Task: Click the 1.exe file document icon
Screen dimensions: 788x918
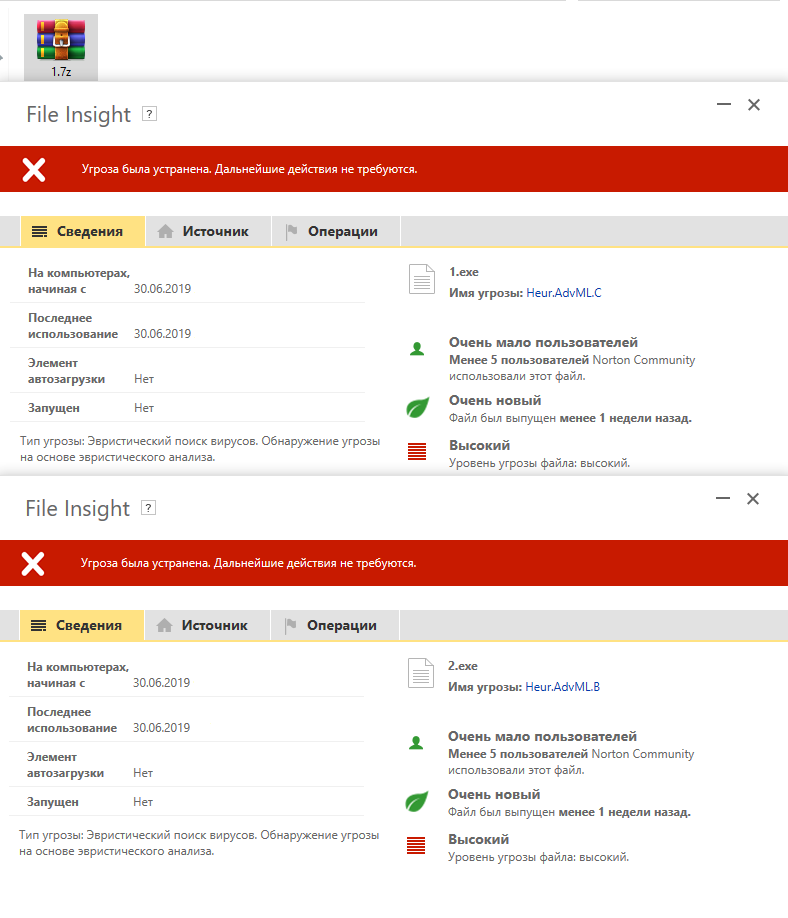Action: coord(422,279)
